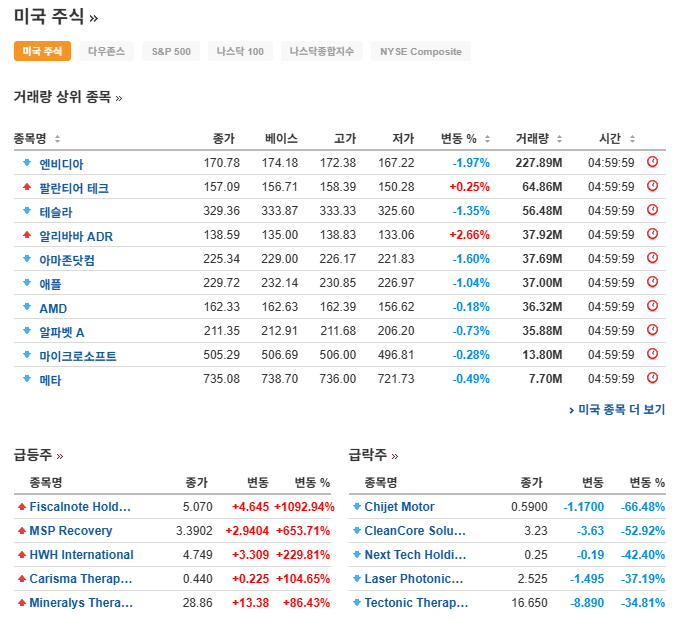The height and width of the screenshot is (620, 674).
Task: Click the up arrow beside Fiscalnote Hold...
Action: (x=21, y=507)
